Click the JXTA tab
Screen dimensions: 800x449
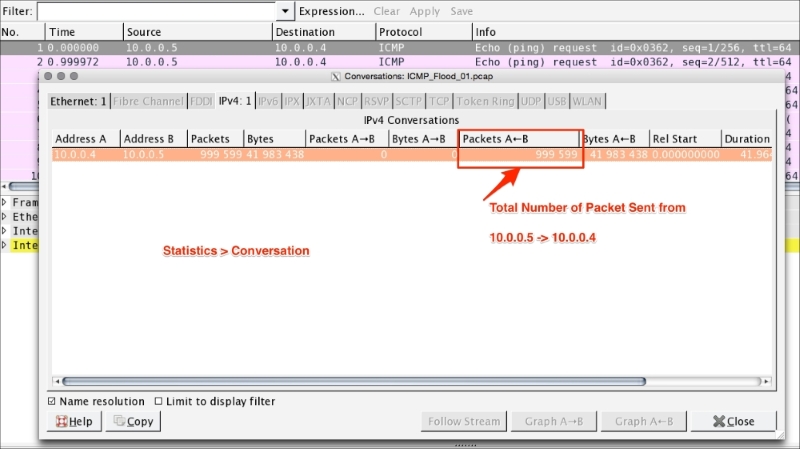[318, 101]
